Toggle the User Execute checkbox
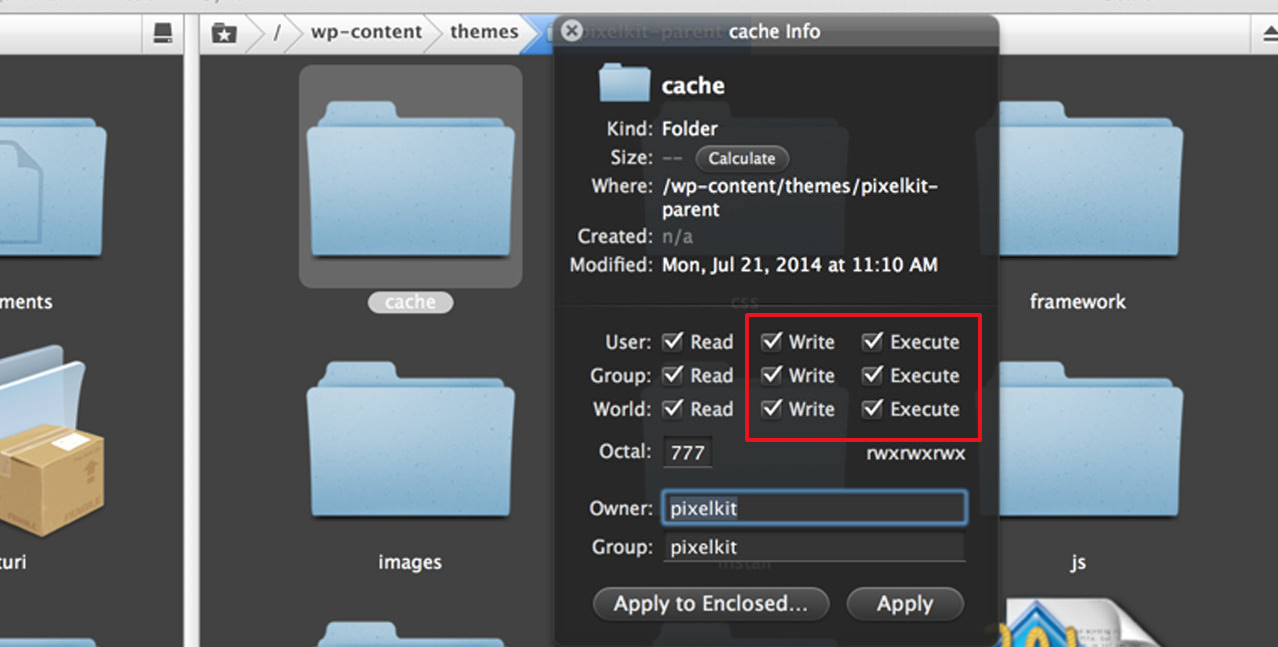 [873, 342]
